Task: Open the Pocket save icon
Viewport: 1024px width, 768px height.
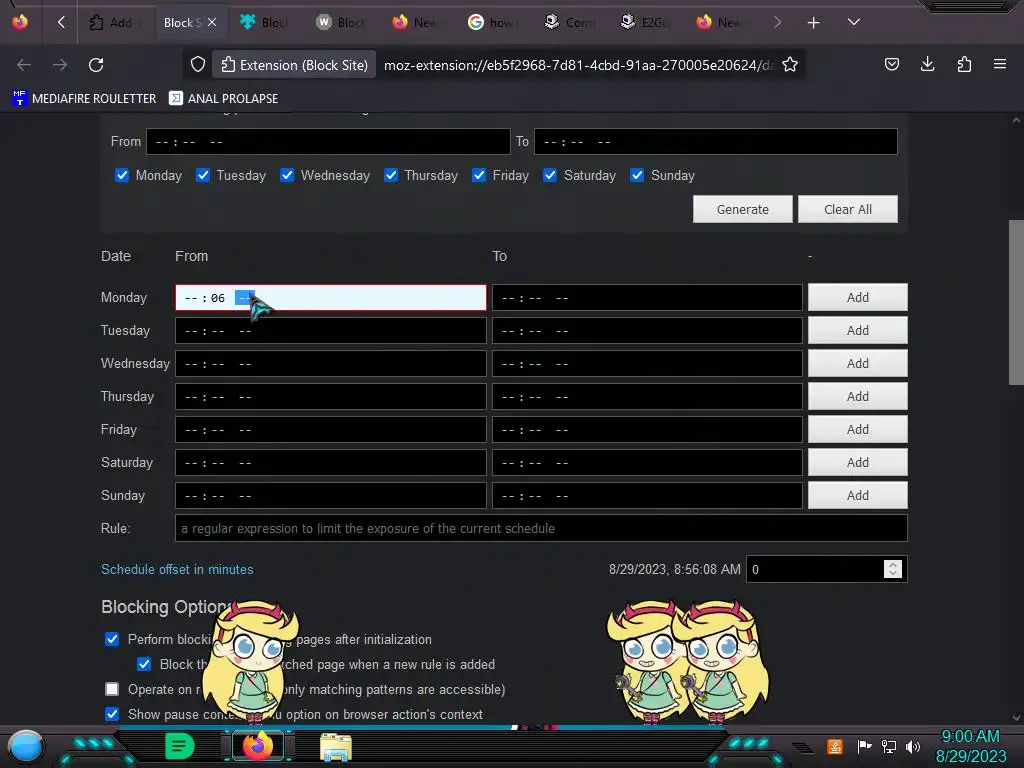Action: pos(891,64)
